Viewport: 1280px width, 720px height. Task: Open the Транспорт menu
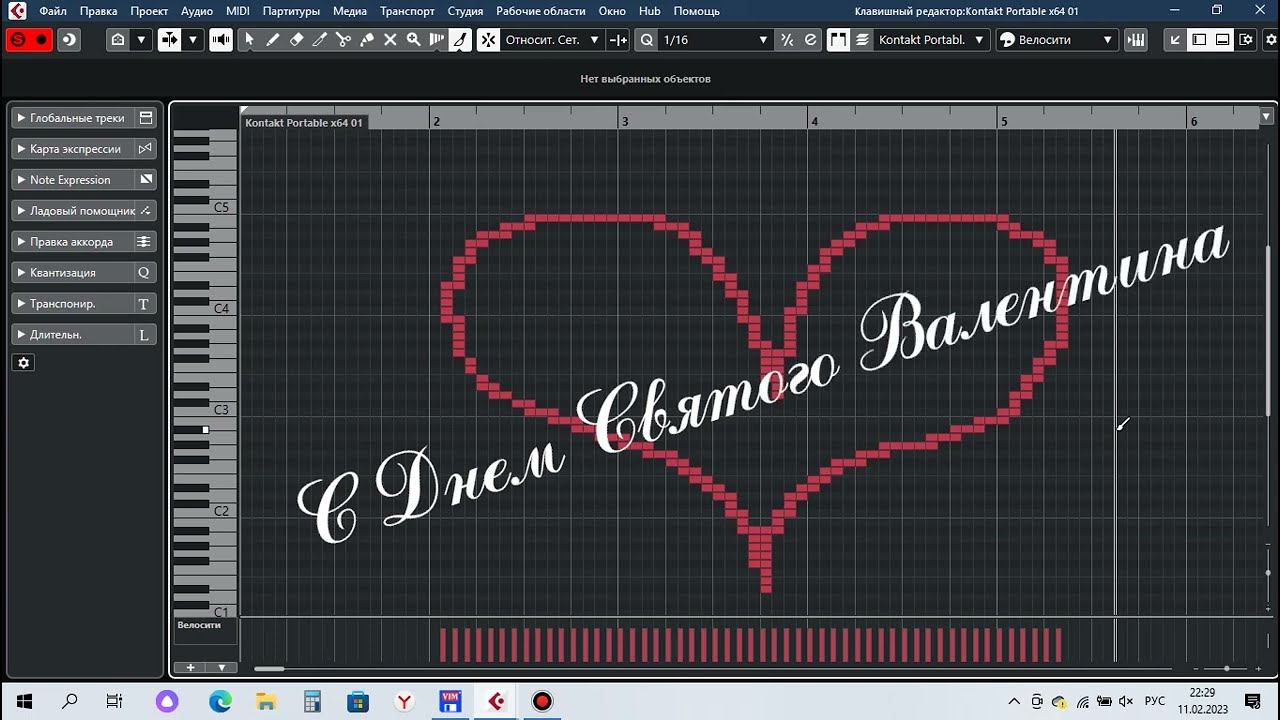point(407,11)
